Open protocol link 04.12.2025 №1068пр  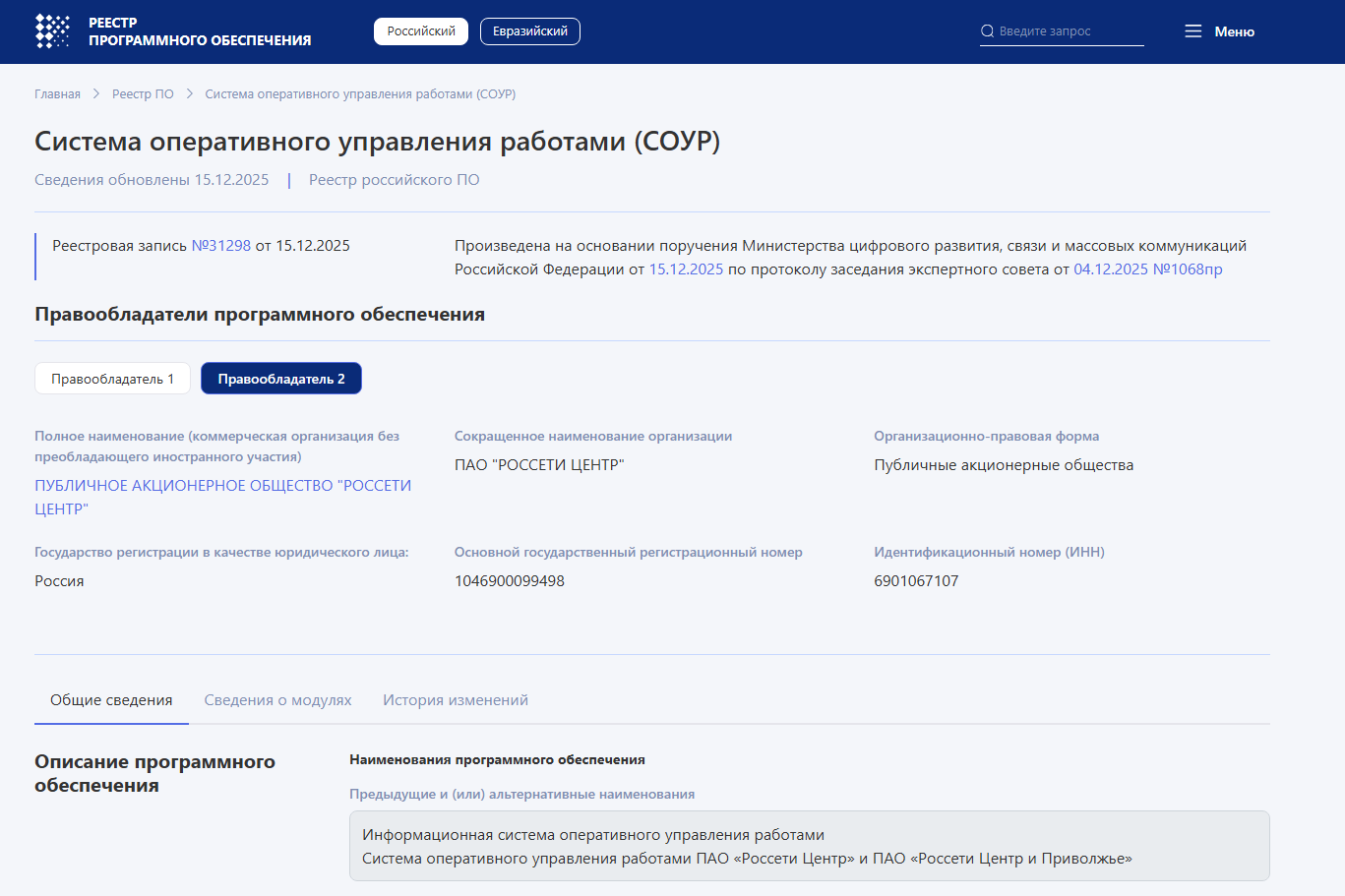1147,269
